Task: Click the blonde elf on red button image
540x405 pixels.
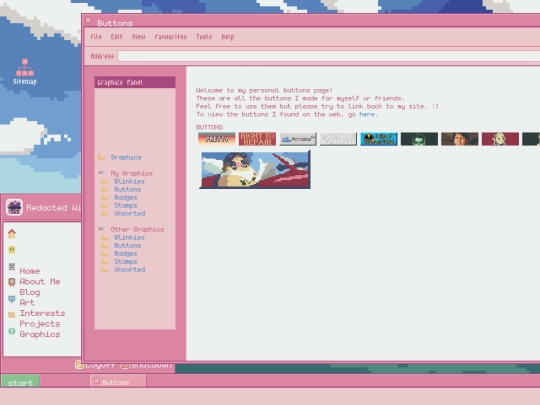Action: pos(500,139)
